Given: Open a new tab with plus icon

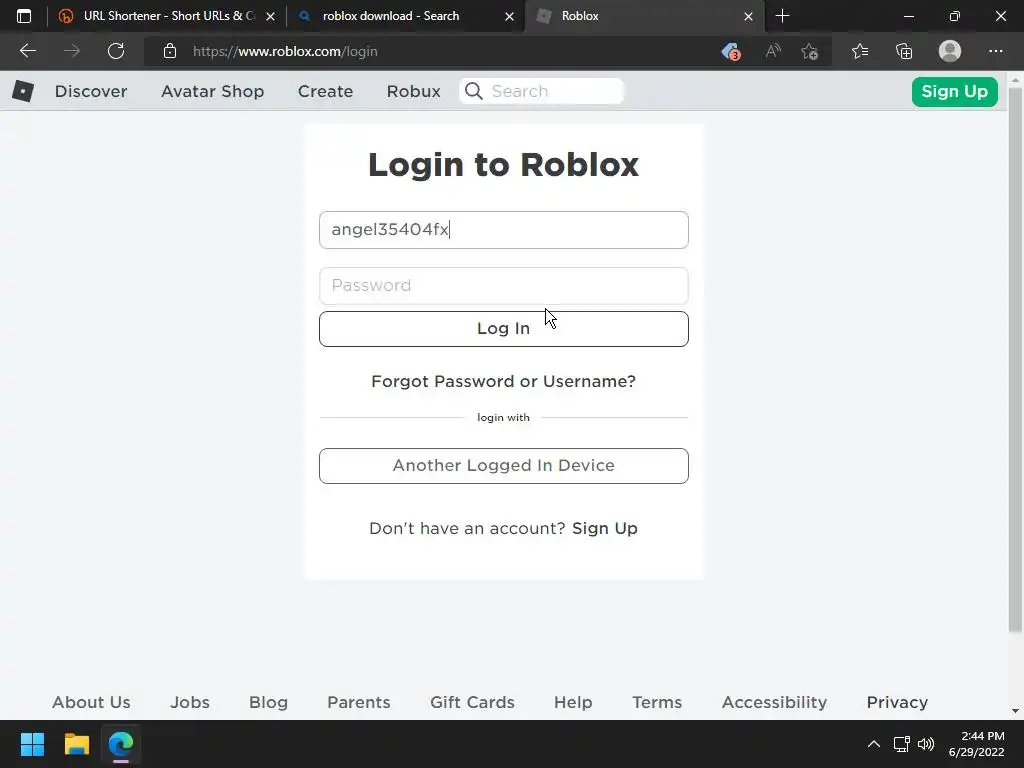Looking at the screenshot, I should pos(782,16).
